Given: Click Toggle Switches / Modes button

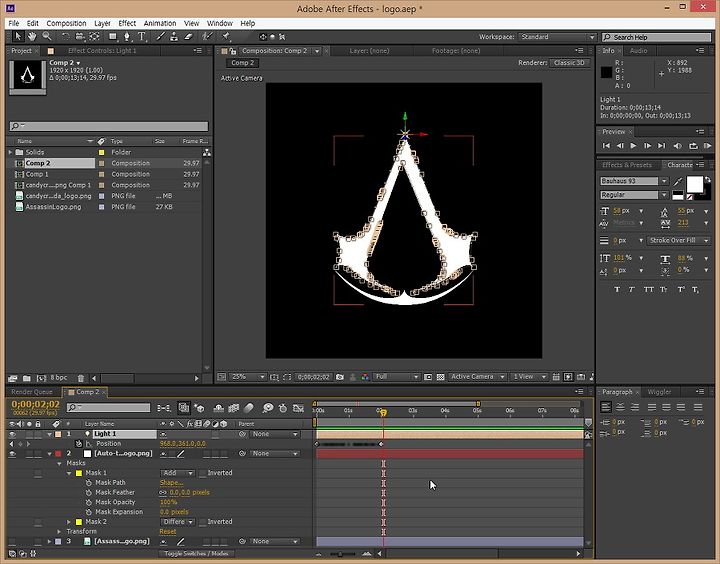Looking at the screenshot, I should point(197,553).
